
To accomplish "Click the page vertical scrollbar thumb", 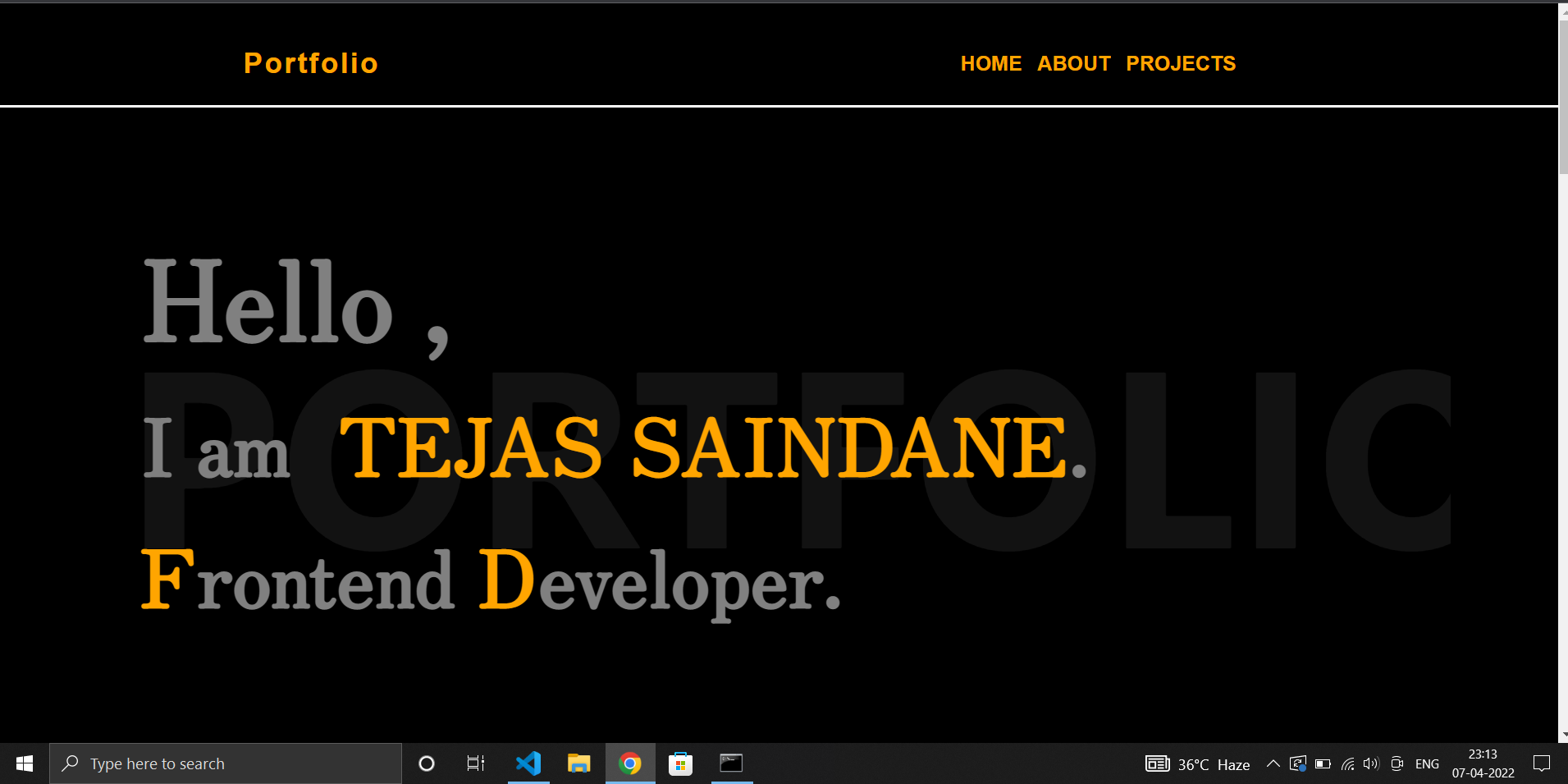I will tap(1563, 97).
